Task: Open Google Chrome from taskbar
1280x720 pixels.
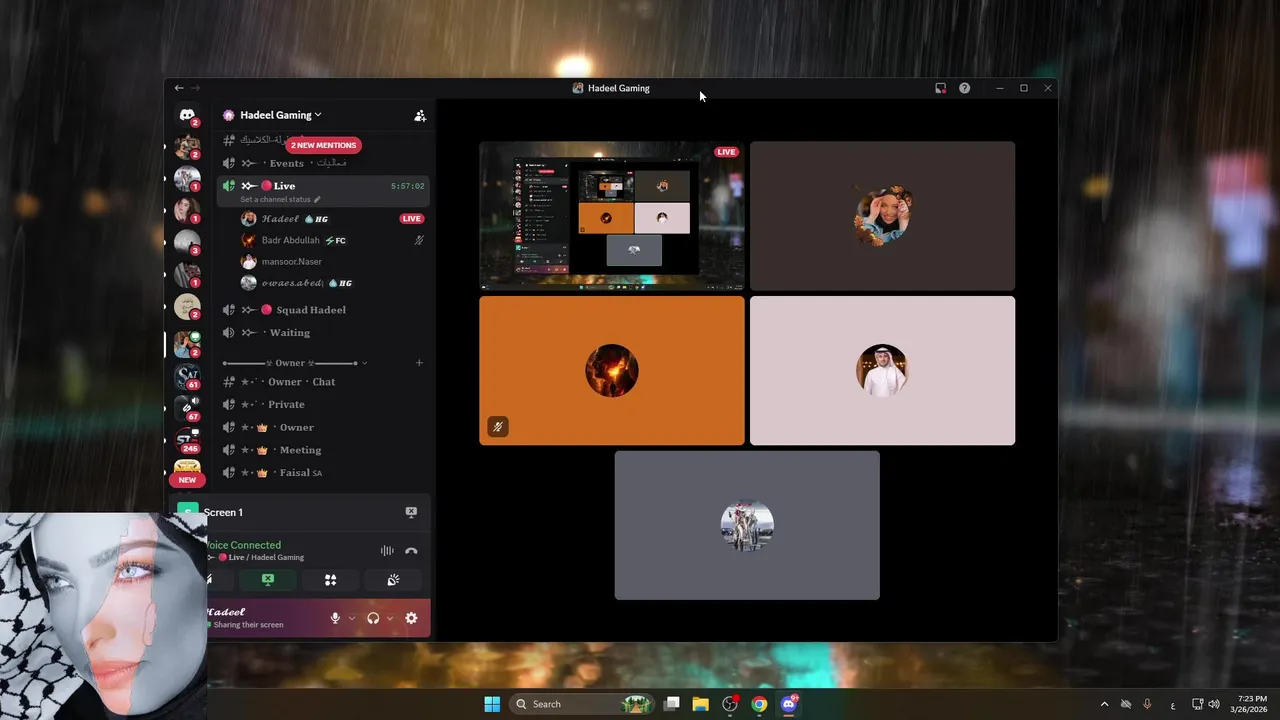Action: tap(759, 704)
